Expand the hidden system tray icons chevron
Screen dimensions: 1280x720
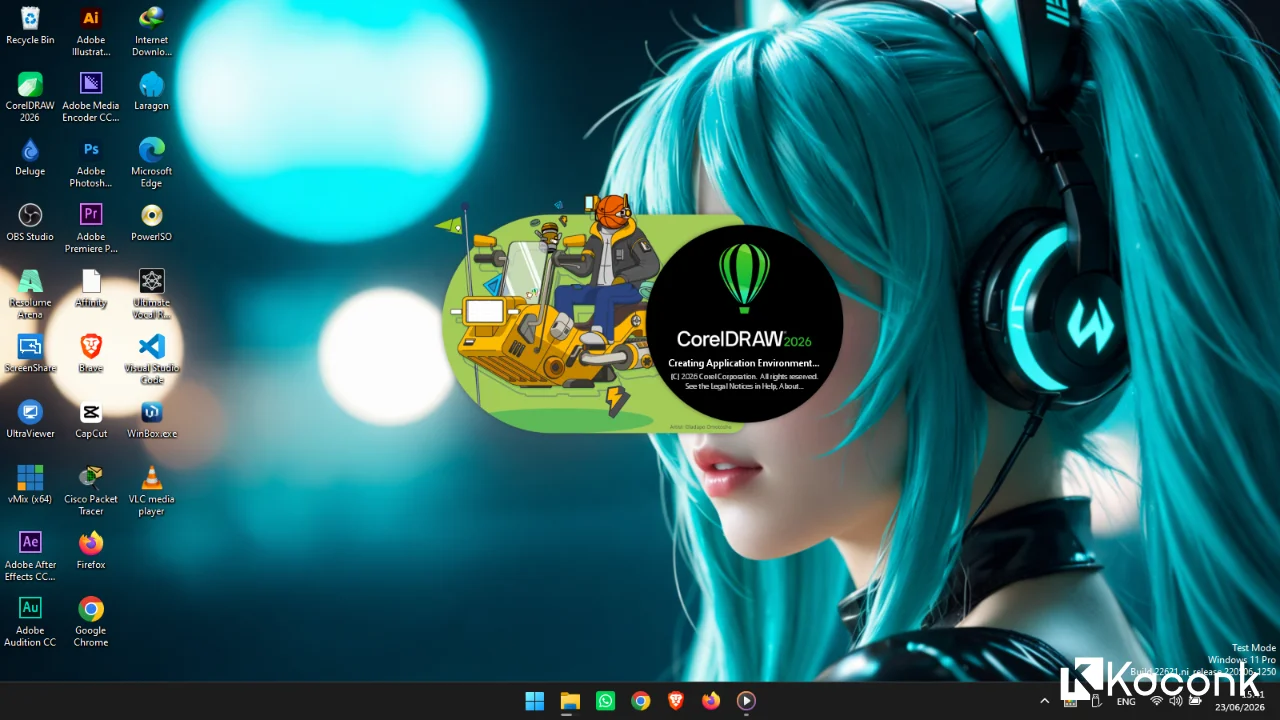tap(1045, 701)
